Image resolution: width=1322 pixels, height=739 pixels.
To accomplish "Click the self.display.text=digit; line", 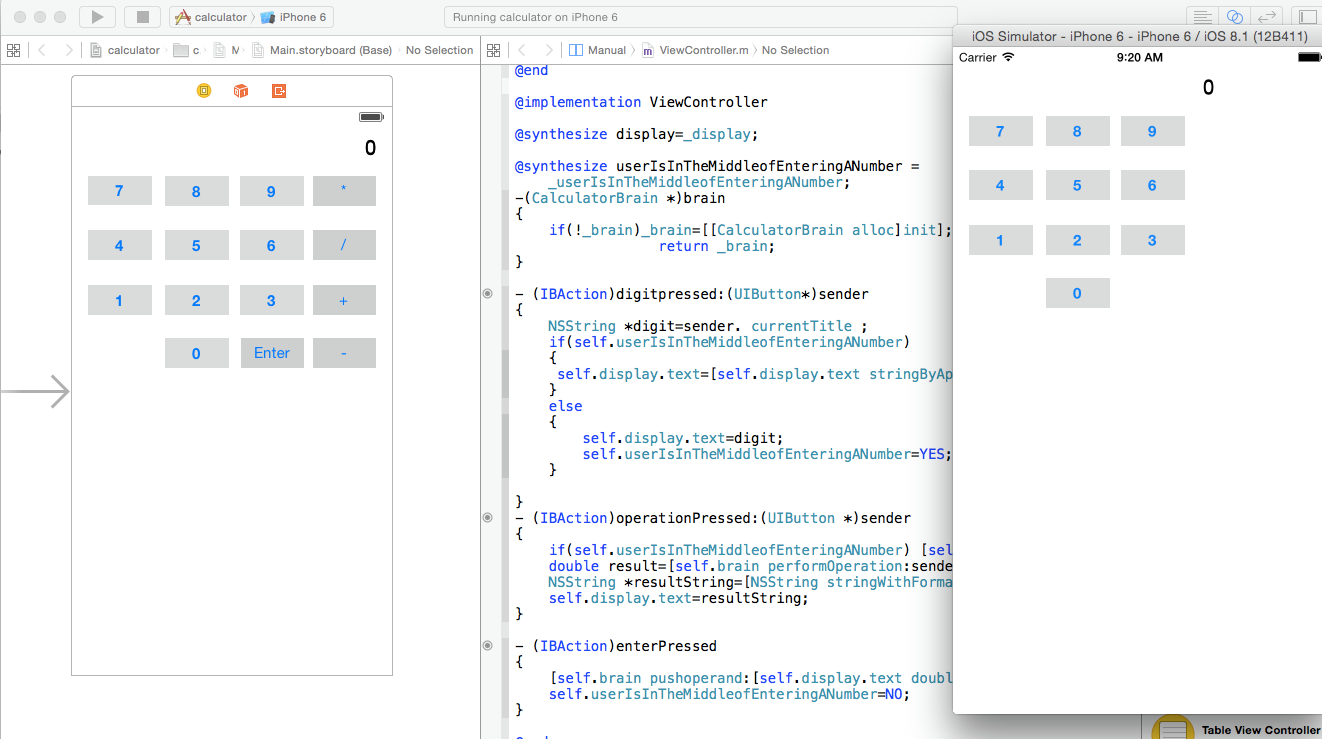I will pyautogui.click(x=683, y=438).
